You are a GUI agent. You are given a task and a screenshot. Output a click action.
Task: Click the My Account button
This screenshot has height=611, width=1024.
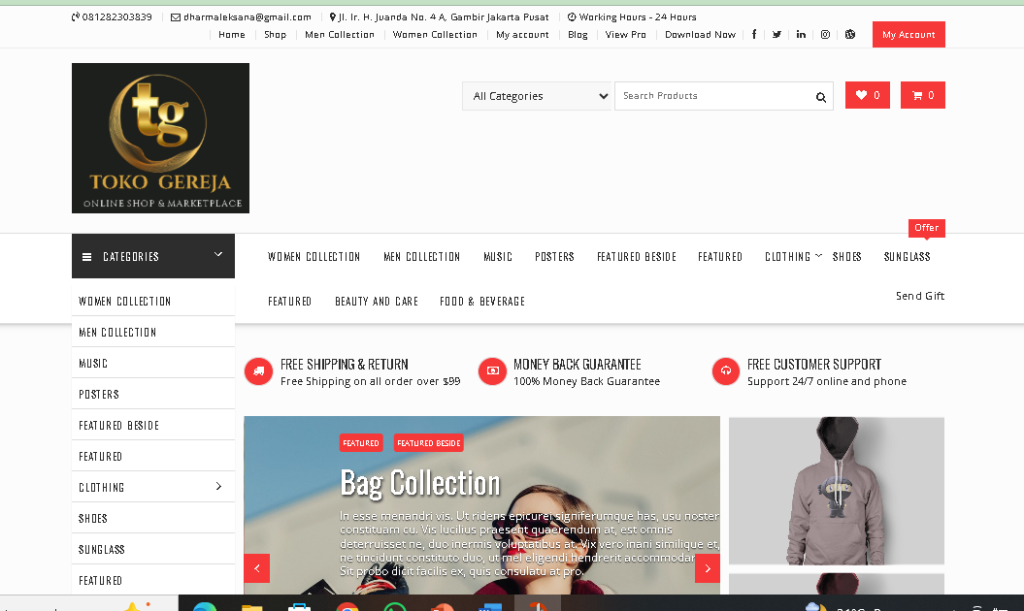(x=908, y=34)
